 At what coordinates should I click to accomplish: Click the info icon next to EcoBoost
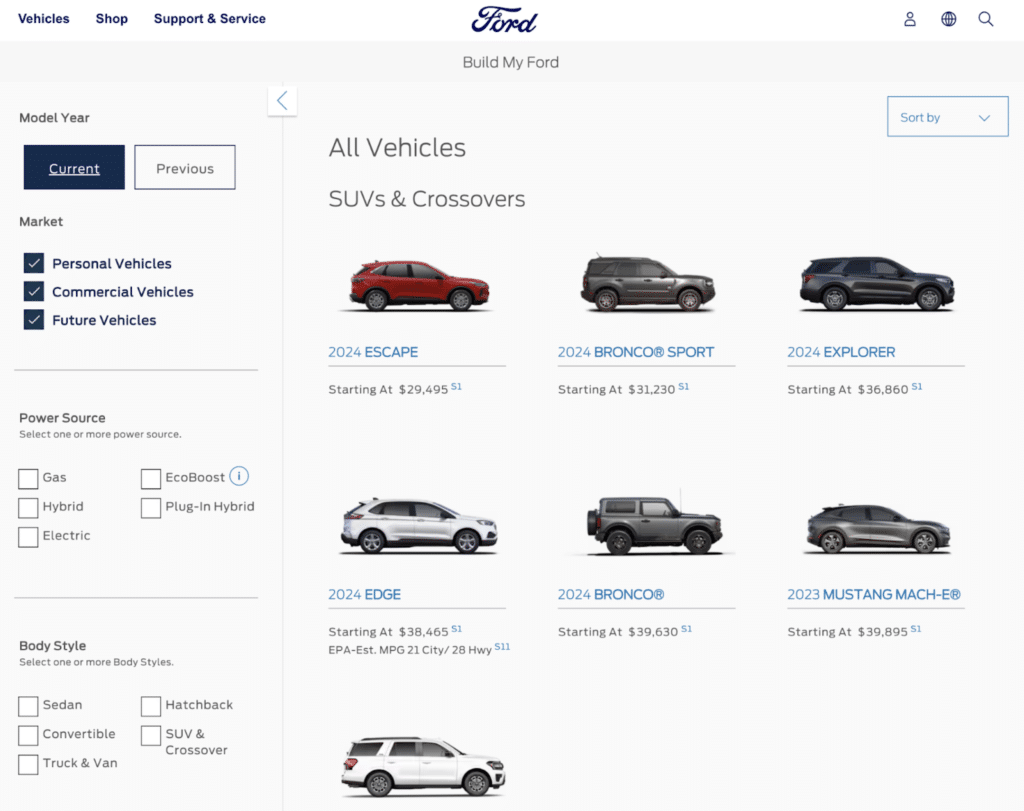pos(238,477)
